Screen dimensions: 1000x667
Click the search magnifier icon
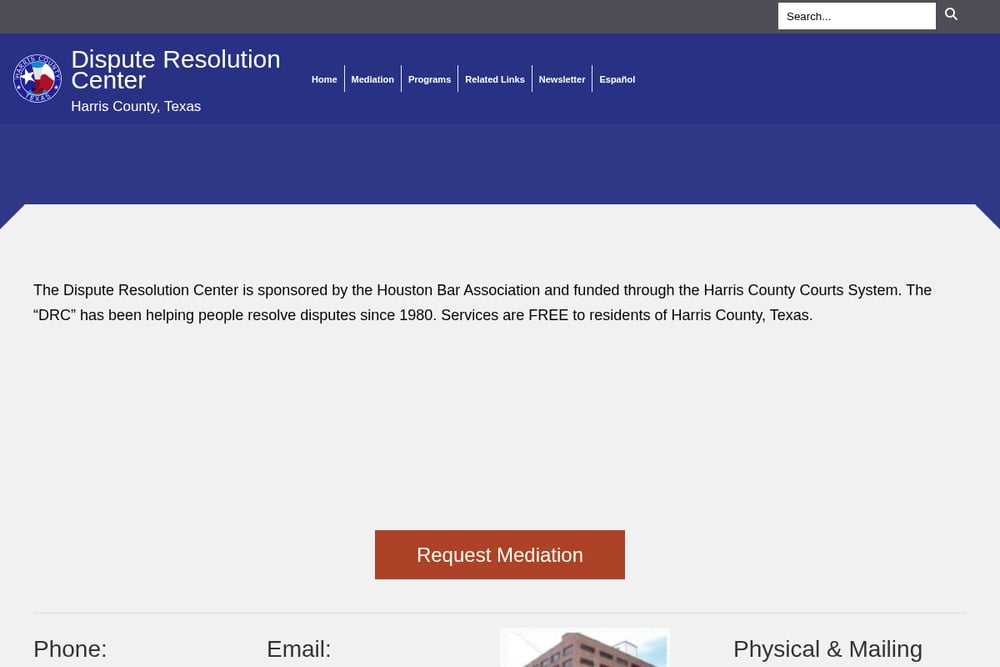tap(951, 15)
